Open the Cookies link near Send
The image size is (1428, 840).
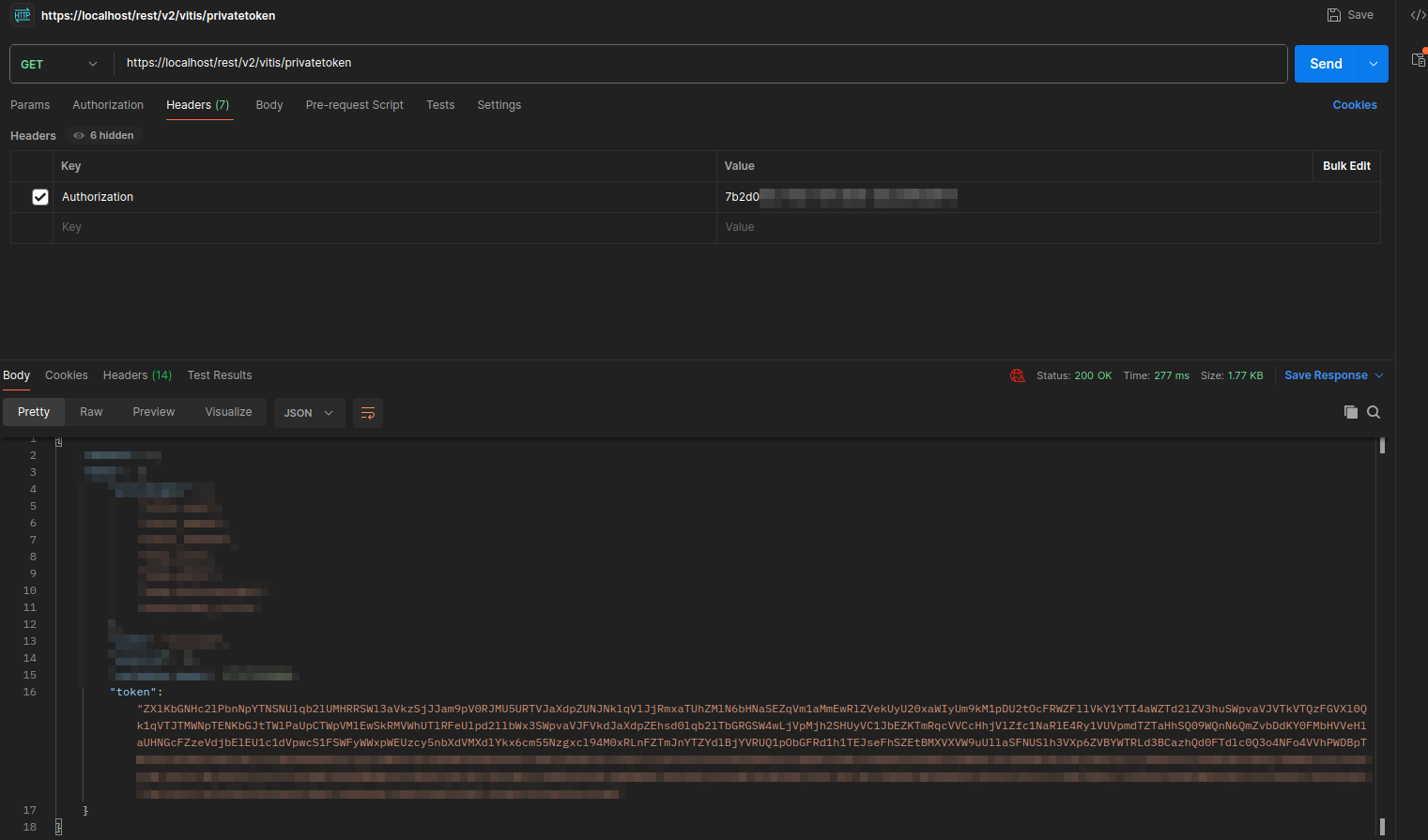pos(1355,105)
